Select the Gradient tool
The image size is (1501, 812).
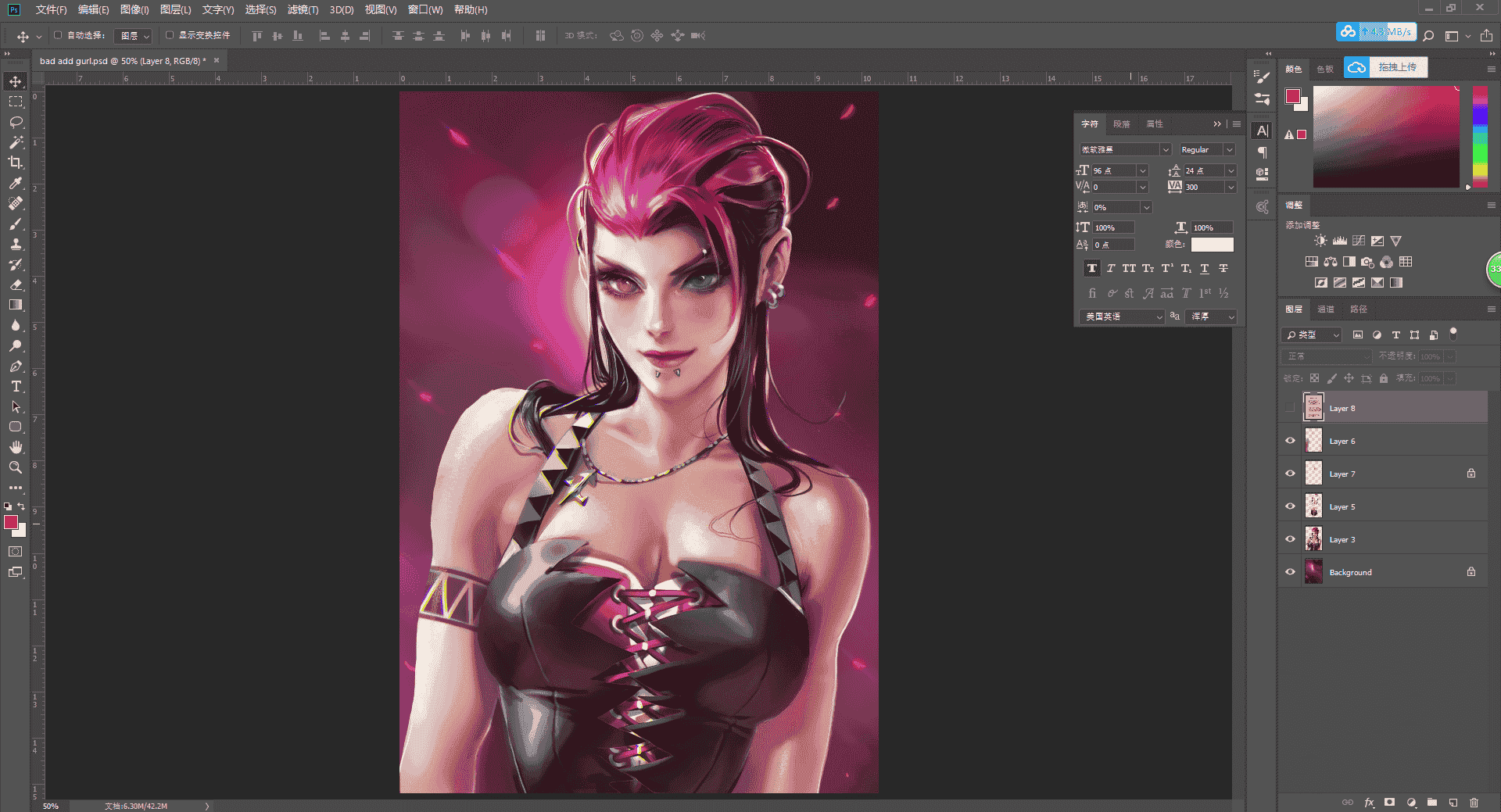(16, 305)
